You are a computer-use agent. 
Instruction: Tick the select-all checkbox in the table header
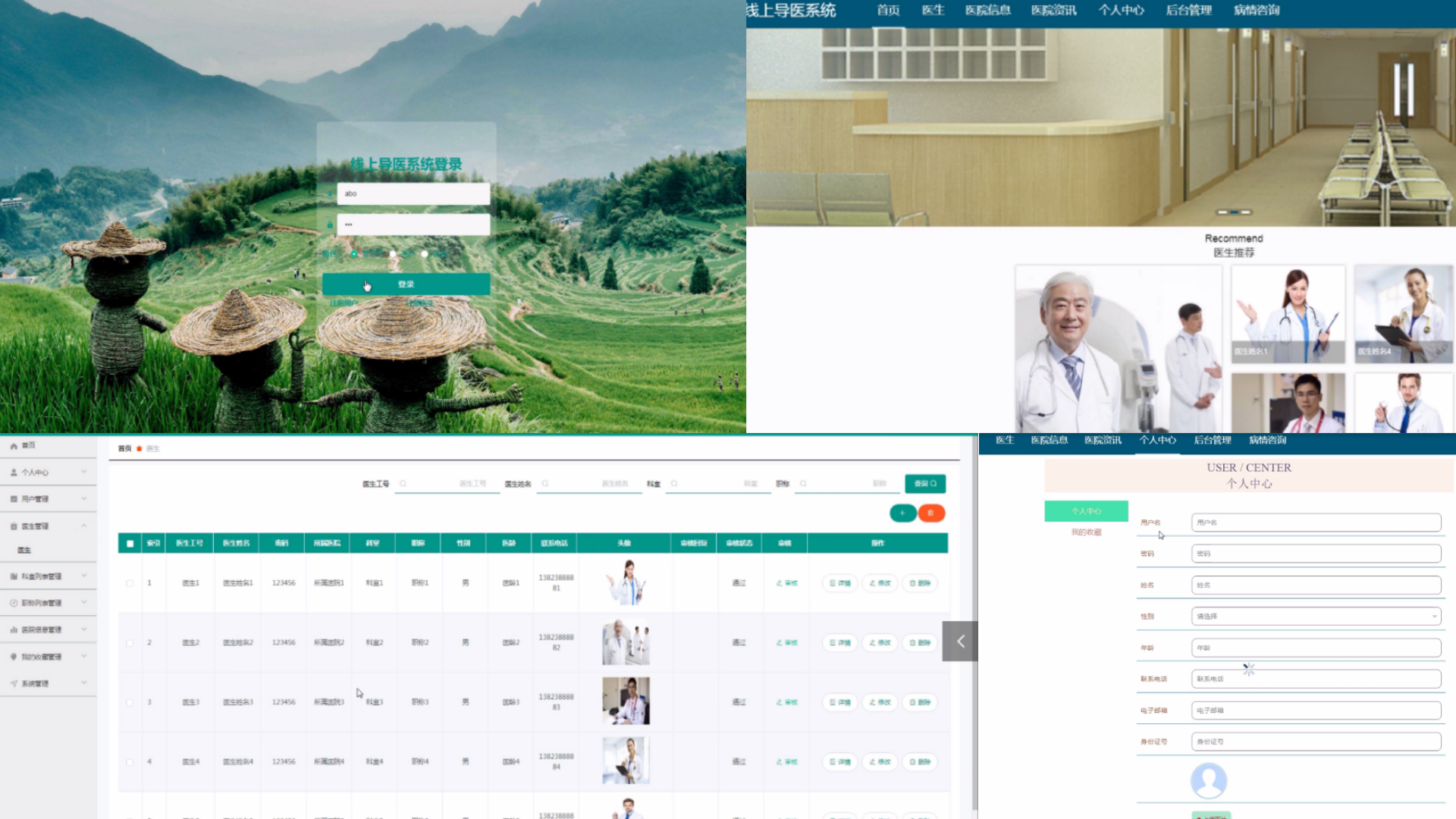[x=130, y=544]
